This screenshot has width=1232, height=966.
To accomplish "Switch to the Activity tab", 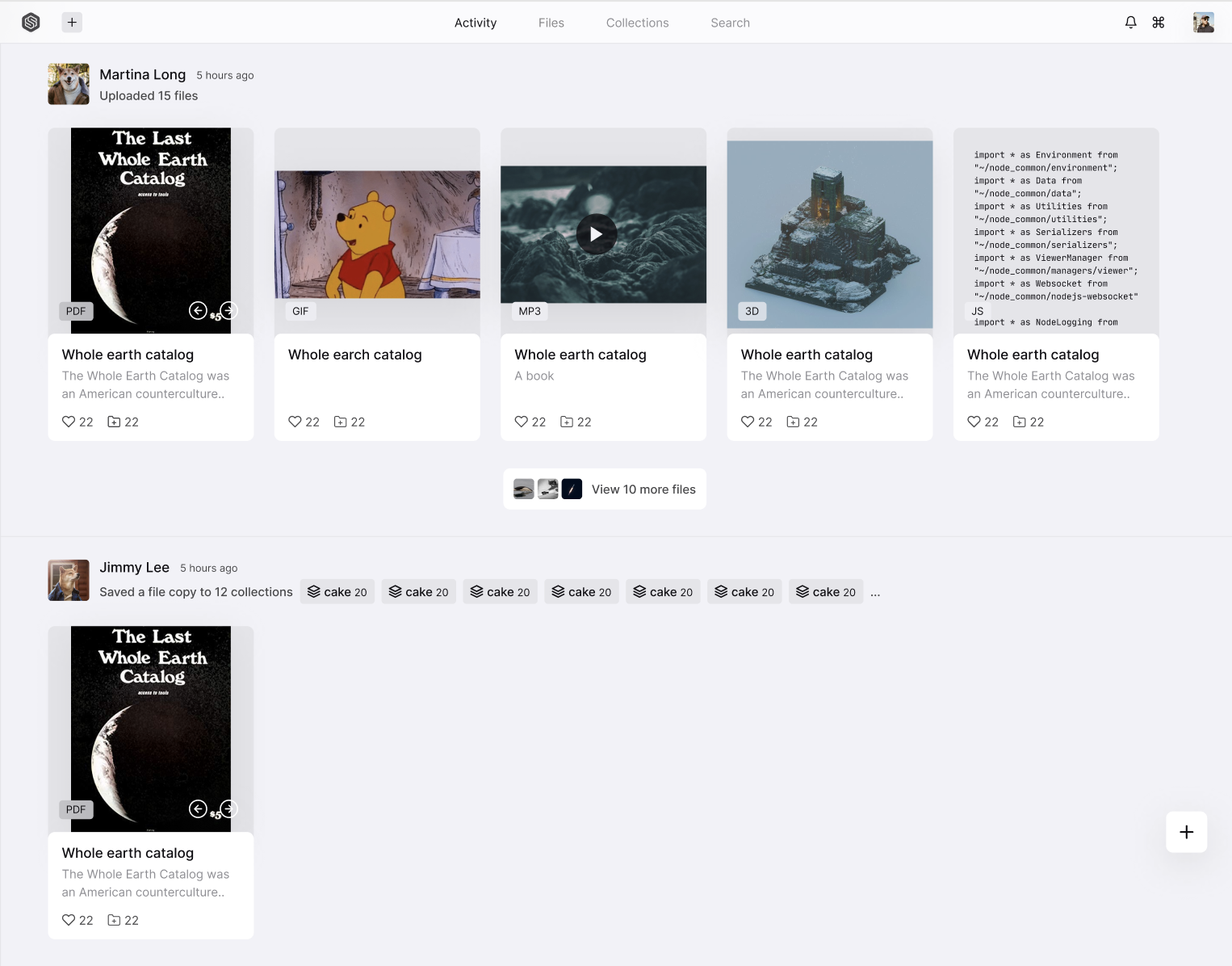I will coord(476,23).
